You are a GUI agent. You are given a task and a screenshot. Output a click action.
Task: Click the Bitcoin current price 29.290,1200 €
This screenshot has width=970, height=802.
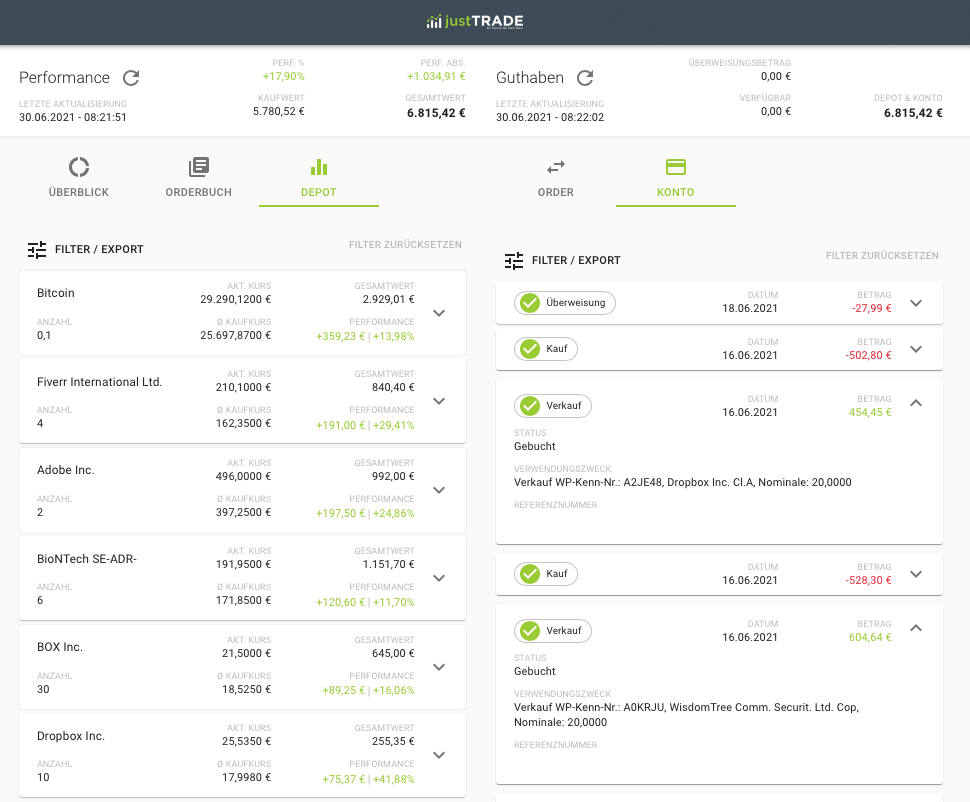pos(236,300)
